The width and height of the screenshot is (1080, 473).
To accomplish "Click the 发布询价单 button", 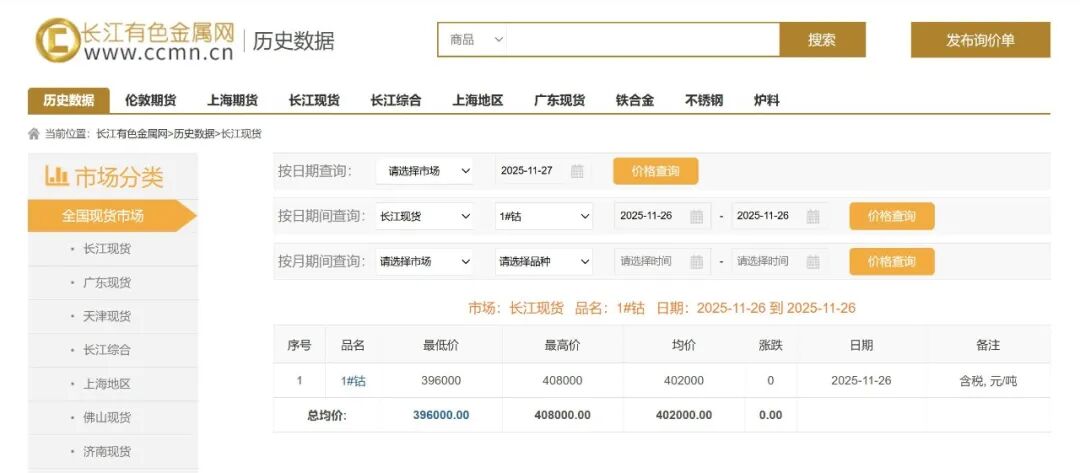I will coord(980,40).
